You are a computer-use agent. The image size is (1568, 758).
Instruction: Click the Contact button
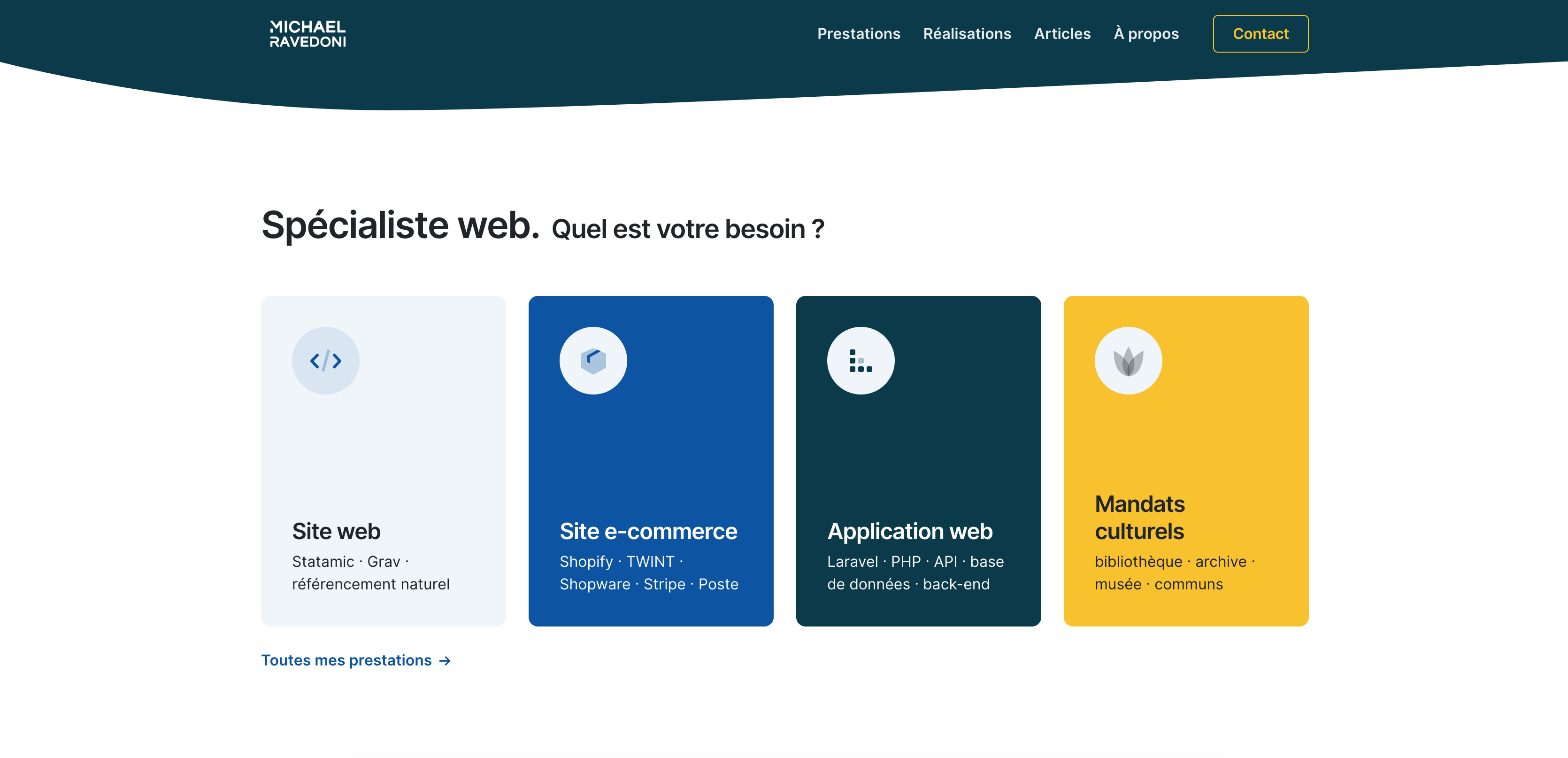[x=1261, y=34]
